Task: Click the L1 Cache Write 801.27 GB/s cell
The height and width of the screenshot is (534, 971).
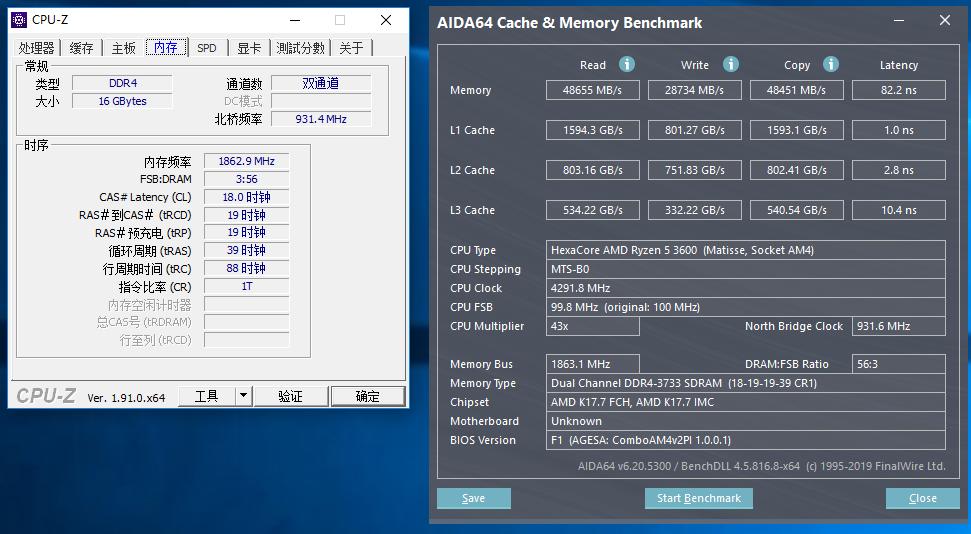Action: [695, 130]
